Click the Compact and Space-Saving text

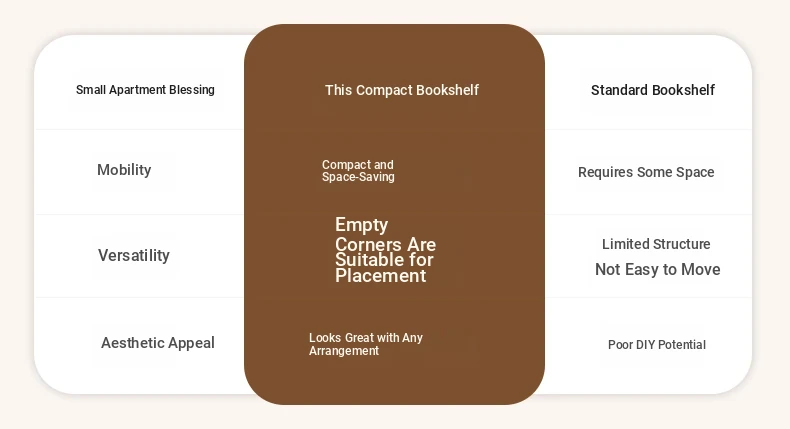point(358,171)
